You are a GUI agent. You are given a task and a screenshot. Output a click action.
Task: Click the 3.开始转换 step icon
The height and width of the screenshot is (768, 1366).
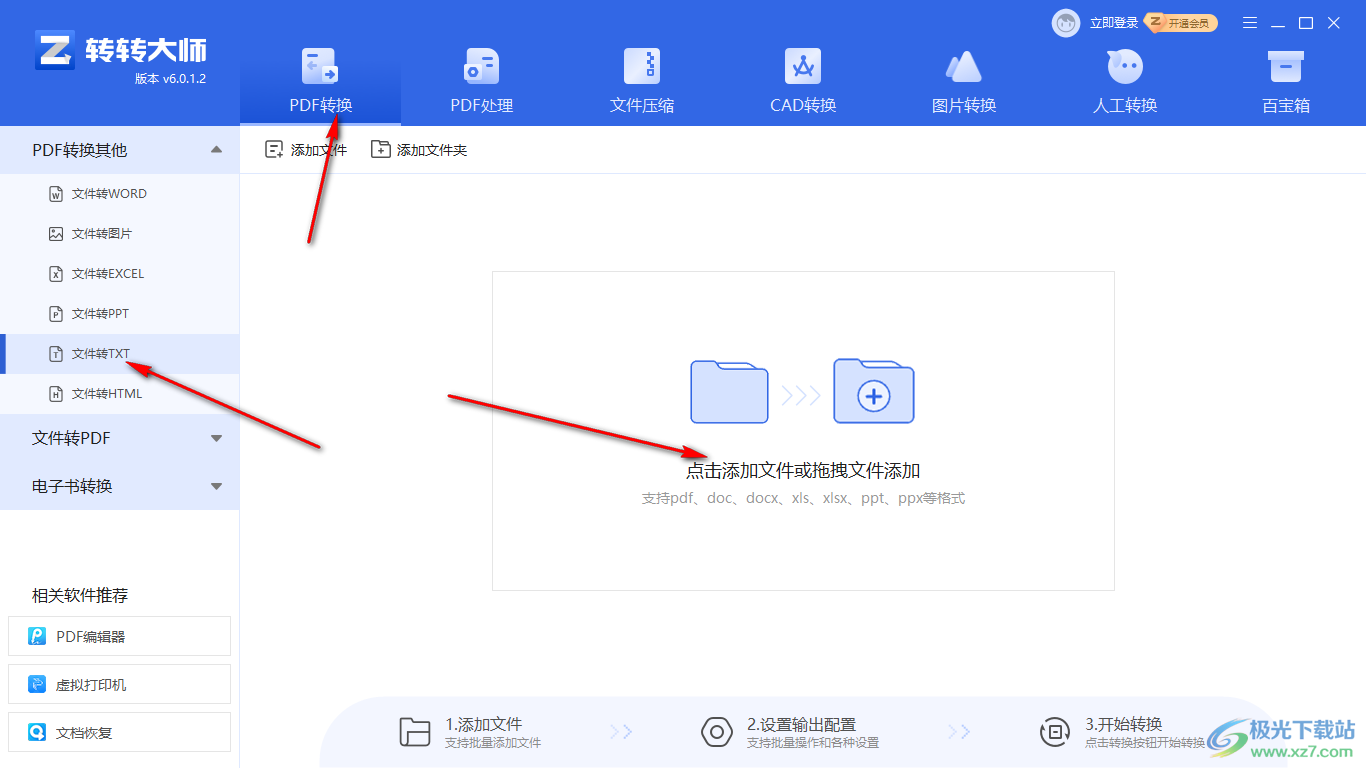[1055, 733]
